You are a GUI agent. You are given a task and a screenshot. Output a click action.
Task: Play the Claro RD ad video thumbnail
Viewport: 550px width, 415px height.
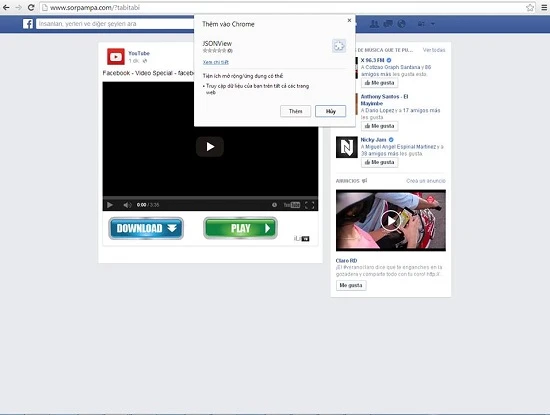click(x=391, y=220)
